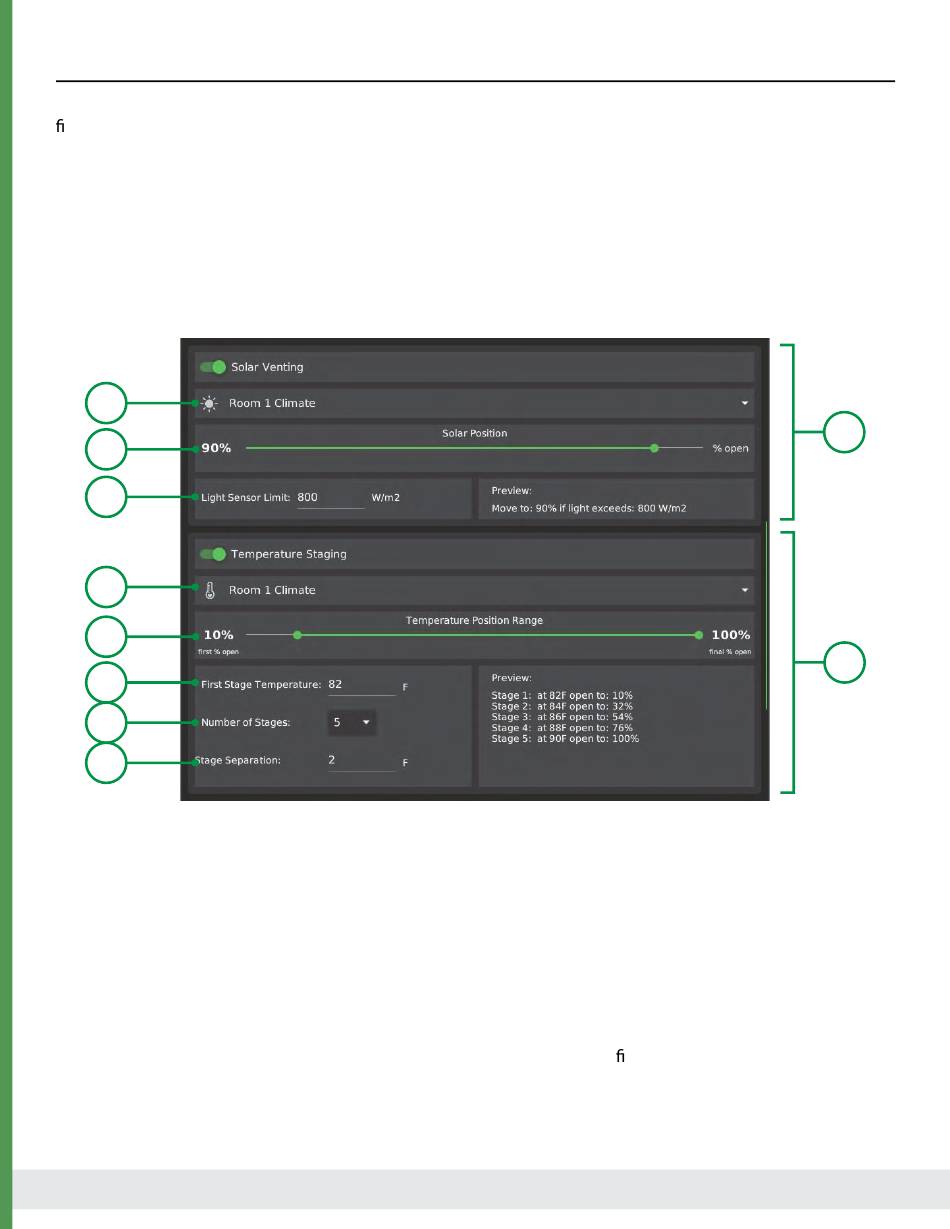Click the 10% first open value
The width and height of the screenshot is (950, 1229).
(218, 635)
